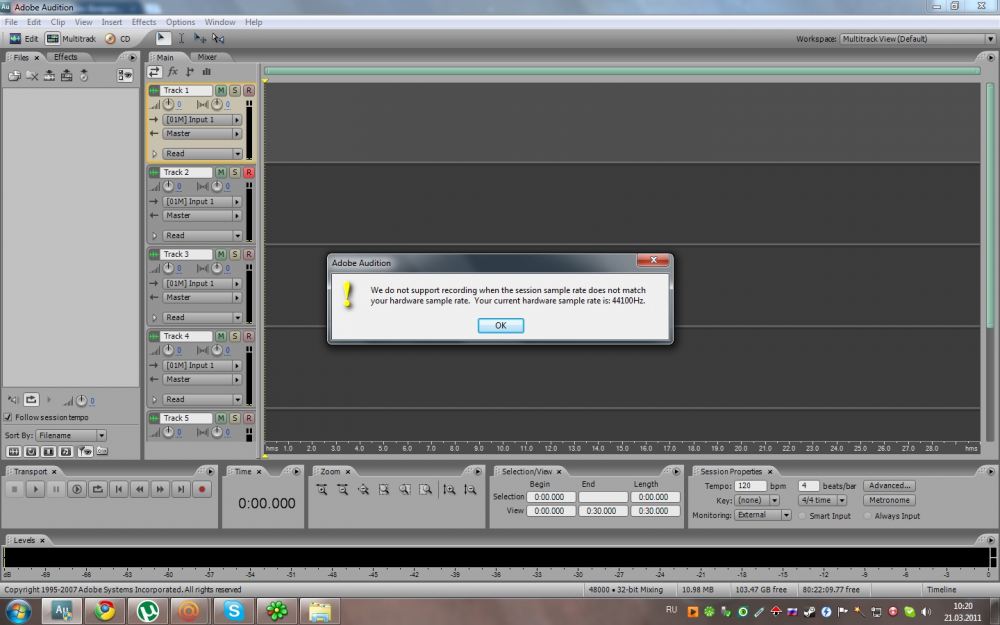Viewport: 1000px width, 625px height.
Task: Switch to the Effects panel tab
Action: [65, 57]
